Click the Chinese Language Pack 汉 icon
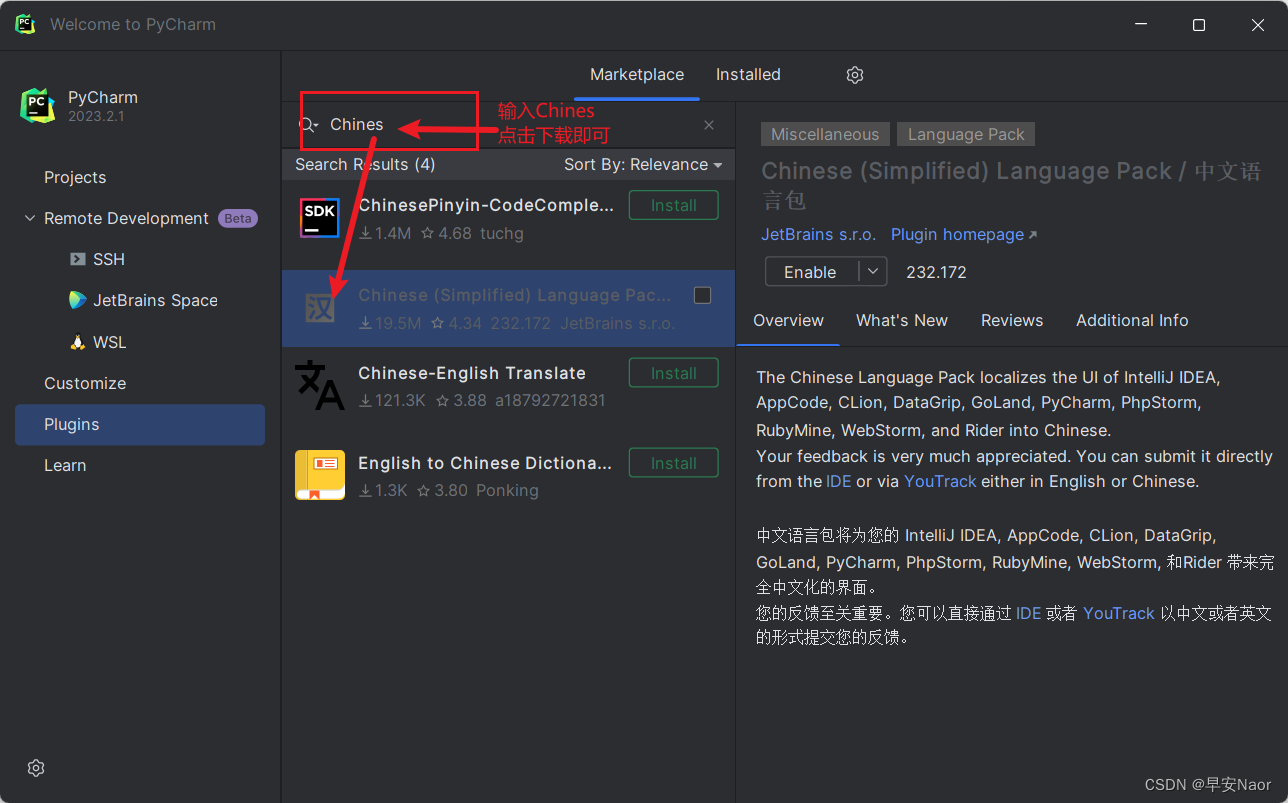The image size is (1288, 803). pos(320,308)
